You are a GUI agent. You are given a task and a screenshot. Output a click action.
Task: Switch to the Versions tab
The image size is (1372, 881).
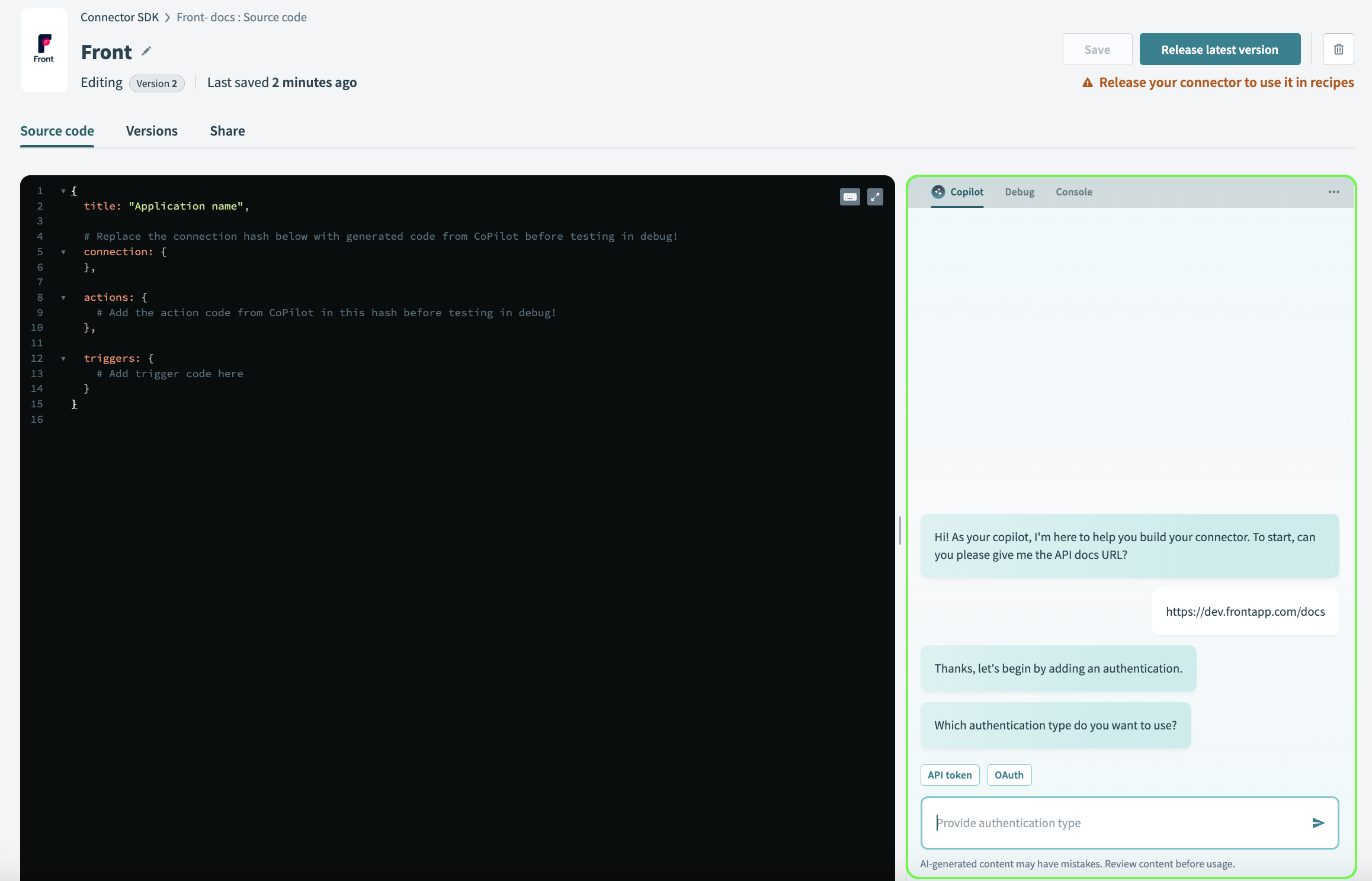coord(152,131)
